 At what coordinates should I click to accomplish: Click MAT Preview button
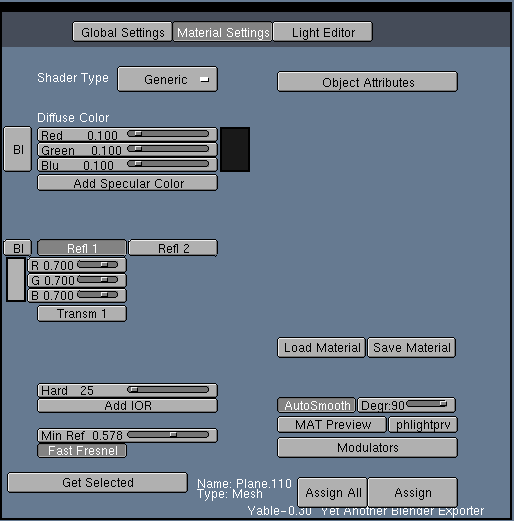click(332, 424)
